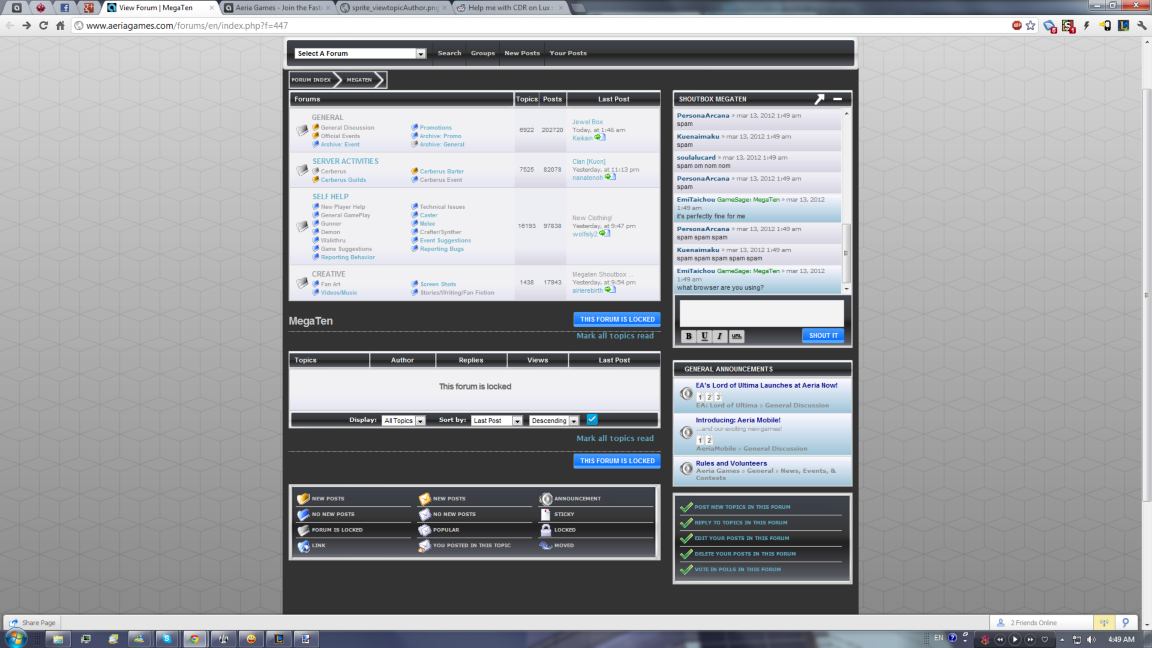
Task: Click Your Posts in forum navigation bar
Action: coord(568,53)
